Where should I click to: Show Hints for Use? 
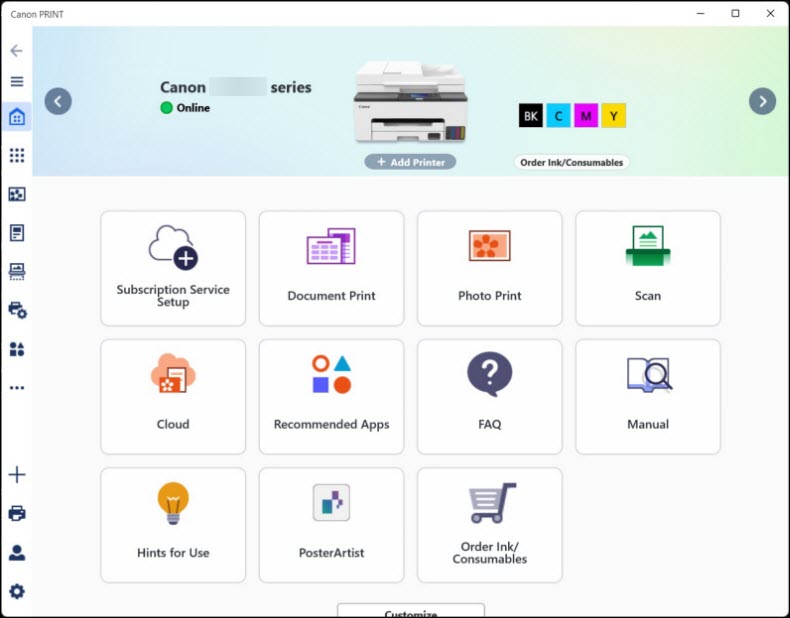click(x=173, y=524)
